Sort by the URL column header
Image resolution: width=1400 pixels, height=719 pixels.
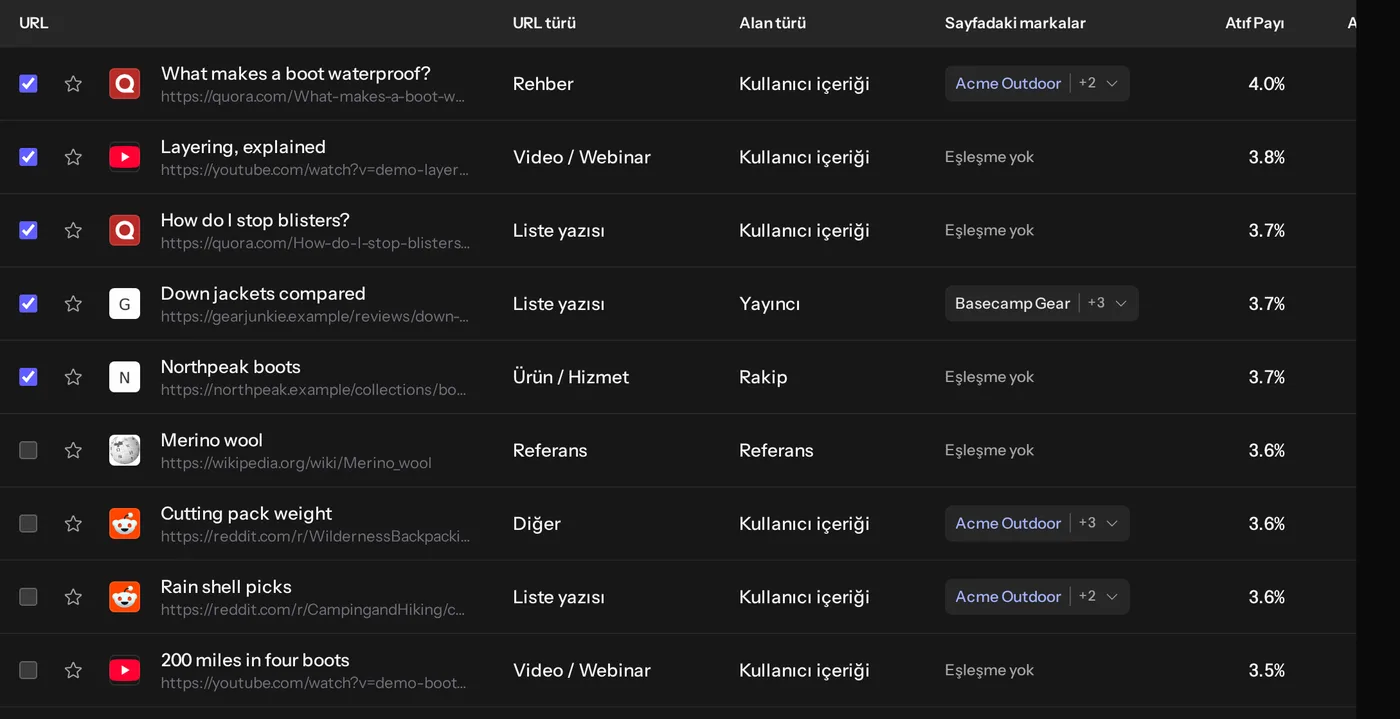[34, 23]
